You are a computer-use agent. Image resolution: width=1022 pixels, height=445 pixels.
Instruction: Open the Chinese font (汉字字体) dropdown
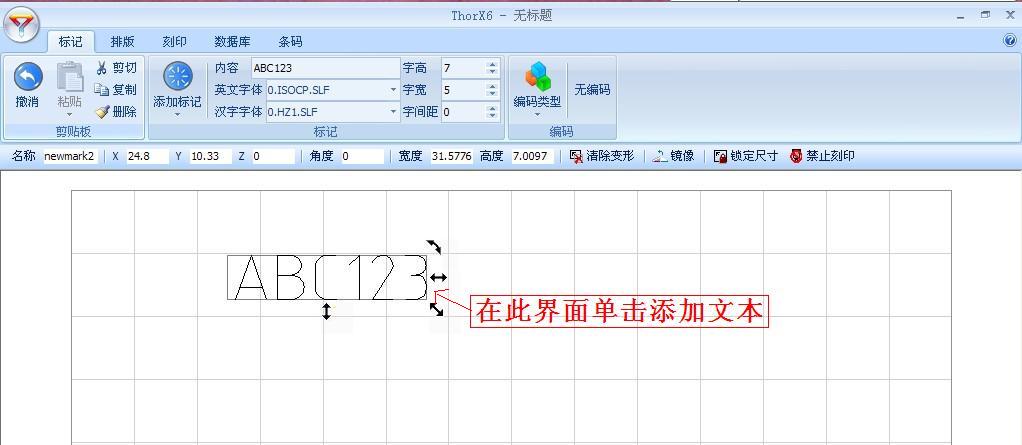click(x=394, y=112)
